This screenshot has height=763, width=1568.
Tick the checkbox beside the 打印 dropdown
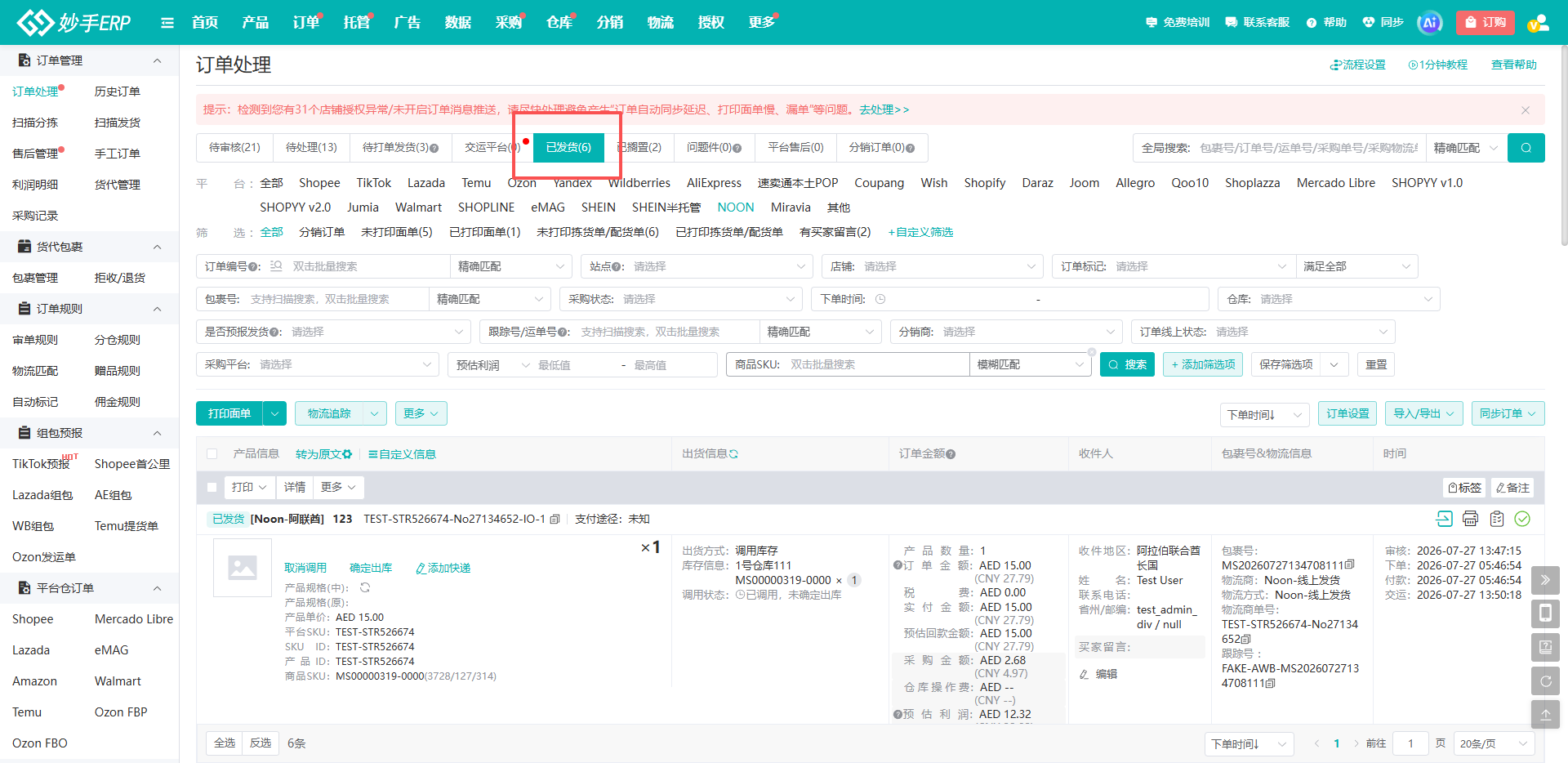pyautogui.click(x=212, y=488)
